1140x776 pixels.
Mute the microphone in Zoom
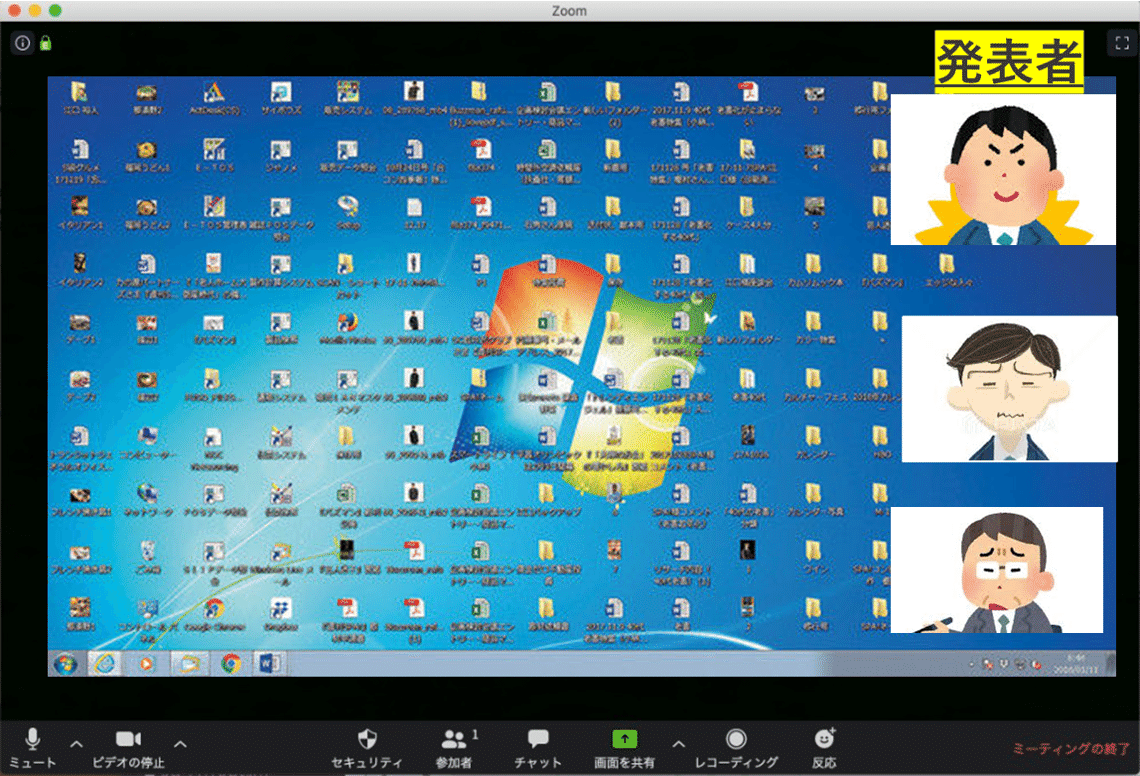pyautogui.click(x=32, y=748)
